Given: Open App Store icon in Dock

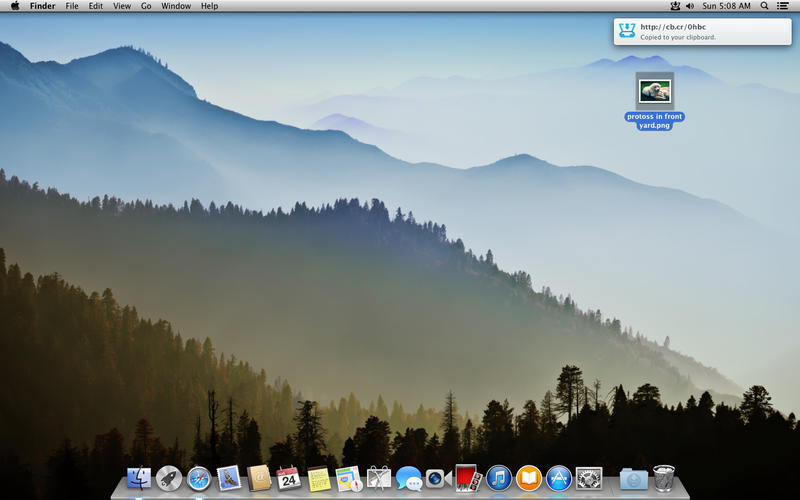Looking at the screenshot, I should coord(559,479).
